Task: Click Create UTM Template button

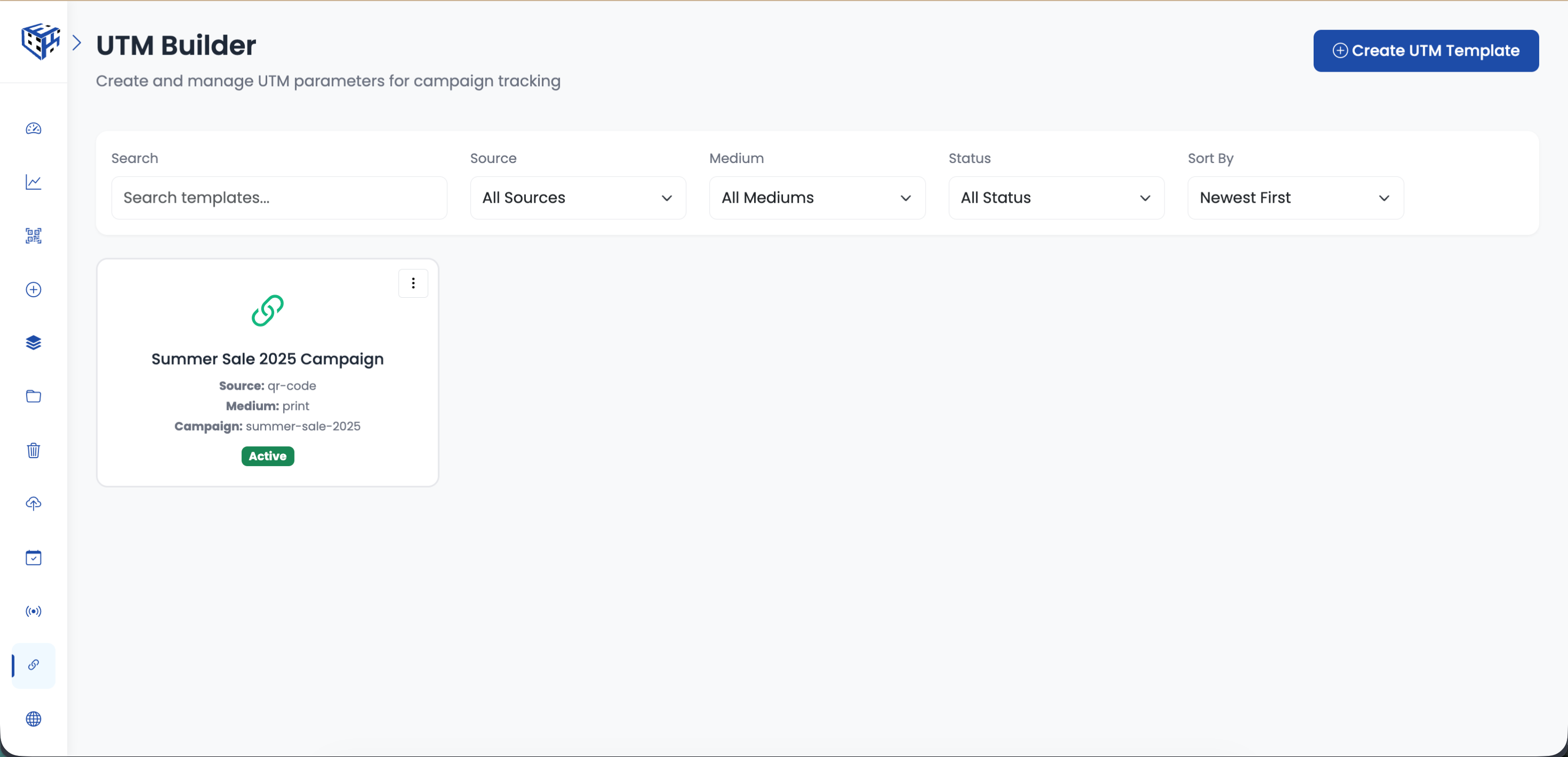Action: point(1425,51)
